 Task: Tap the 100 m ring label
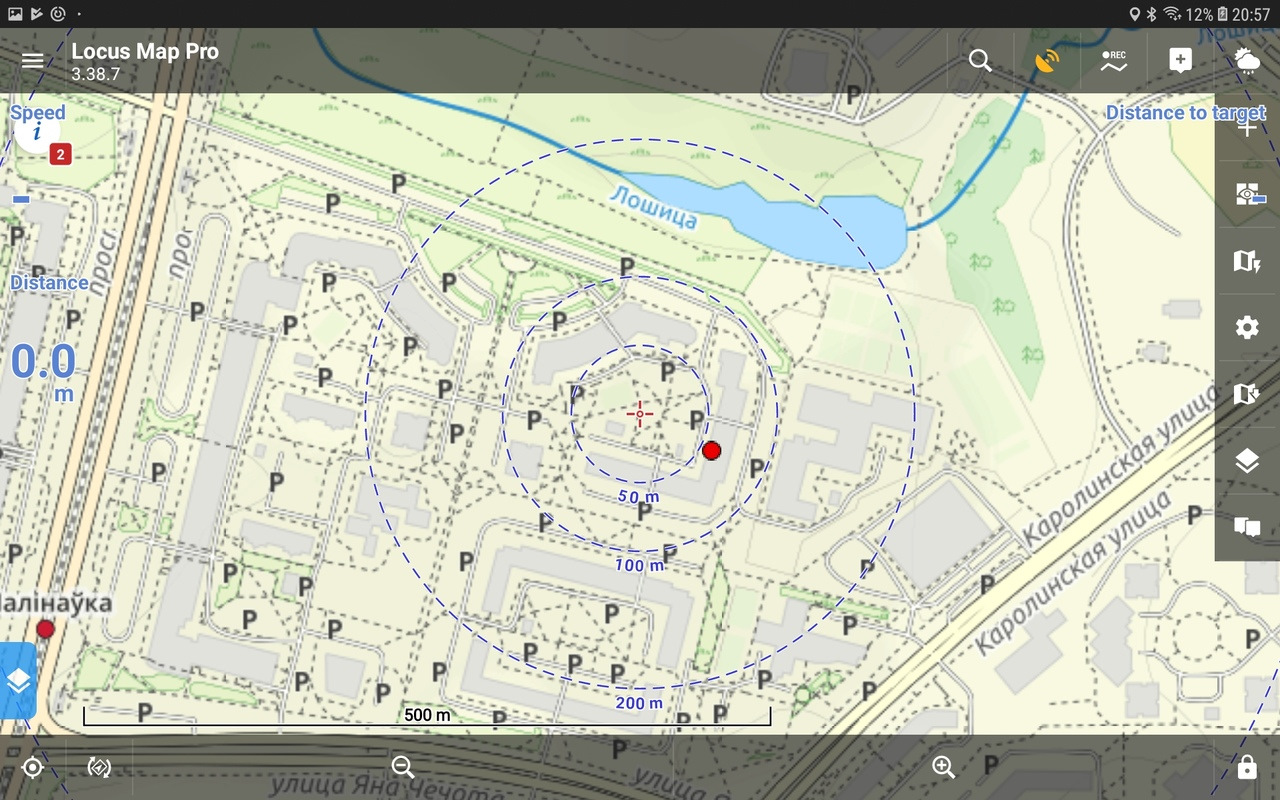(x=639, y=565)
